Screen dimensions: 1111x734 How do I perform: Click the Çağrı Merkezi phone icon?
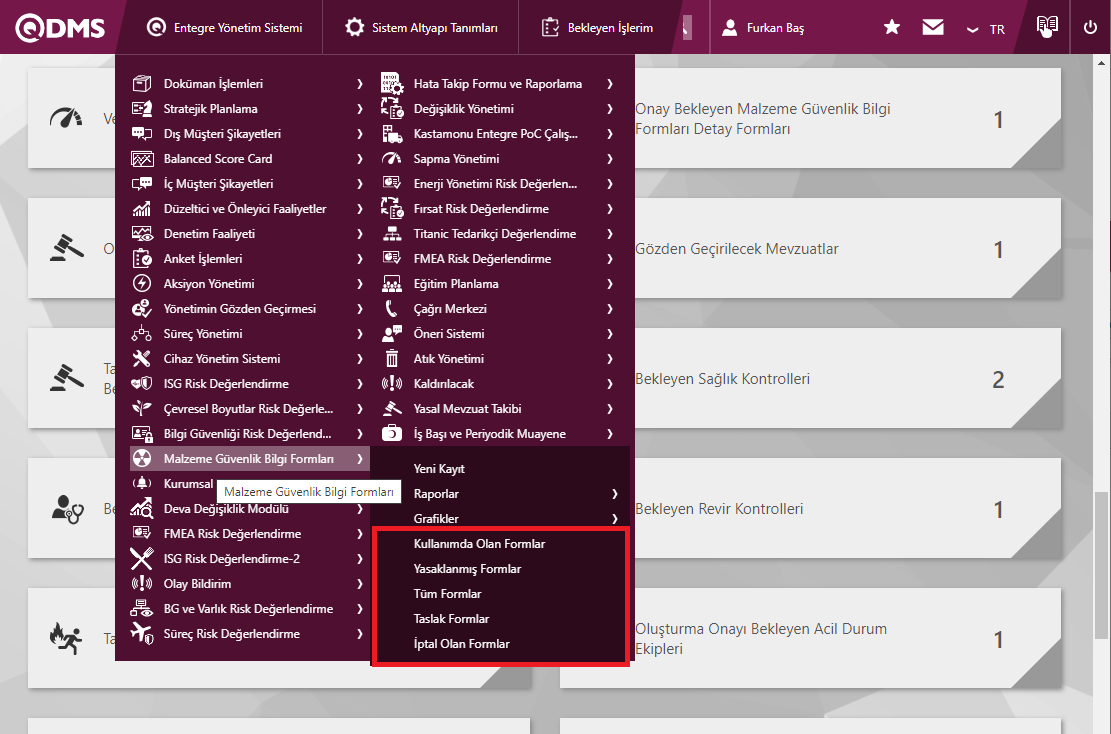pos(392,309)
